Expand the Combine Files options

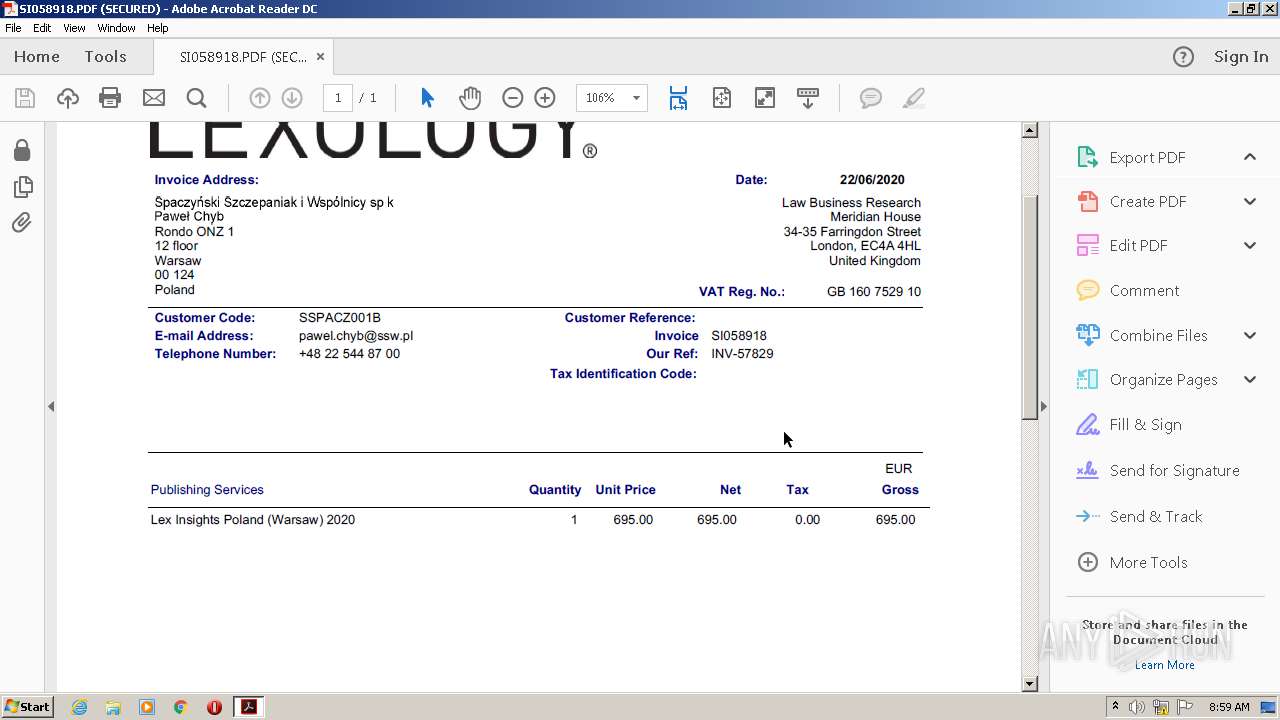click(x=1250, y=335)
